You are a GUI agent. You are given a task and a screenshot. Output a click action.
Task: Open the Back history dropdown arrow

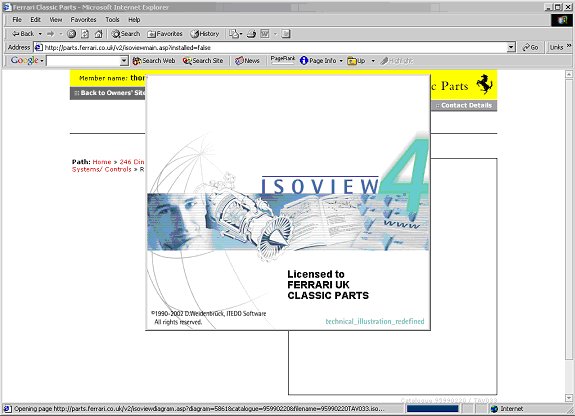pyautogui.click(x=40, y=34)
